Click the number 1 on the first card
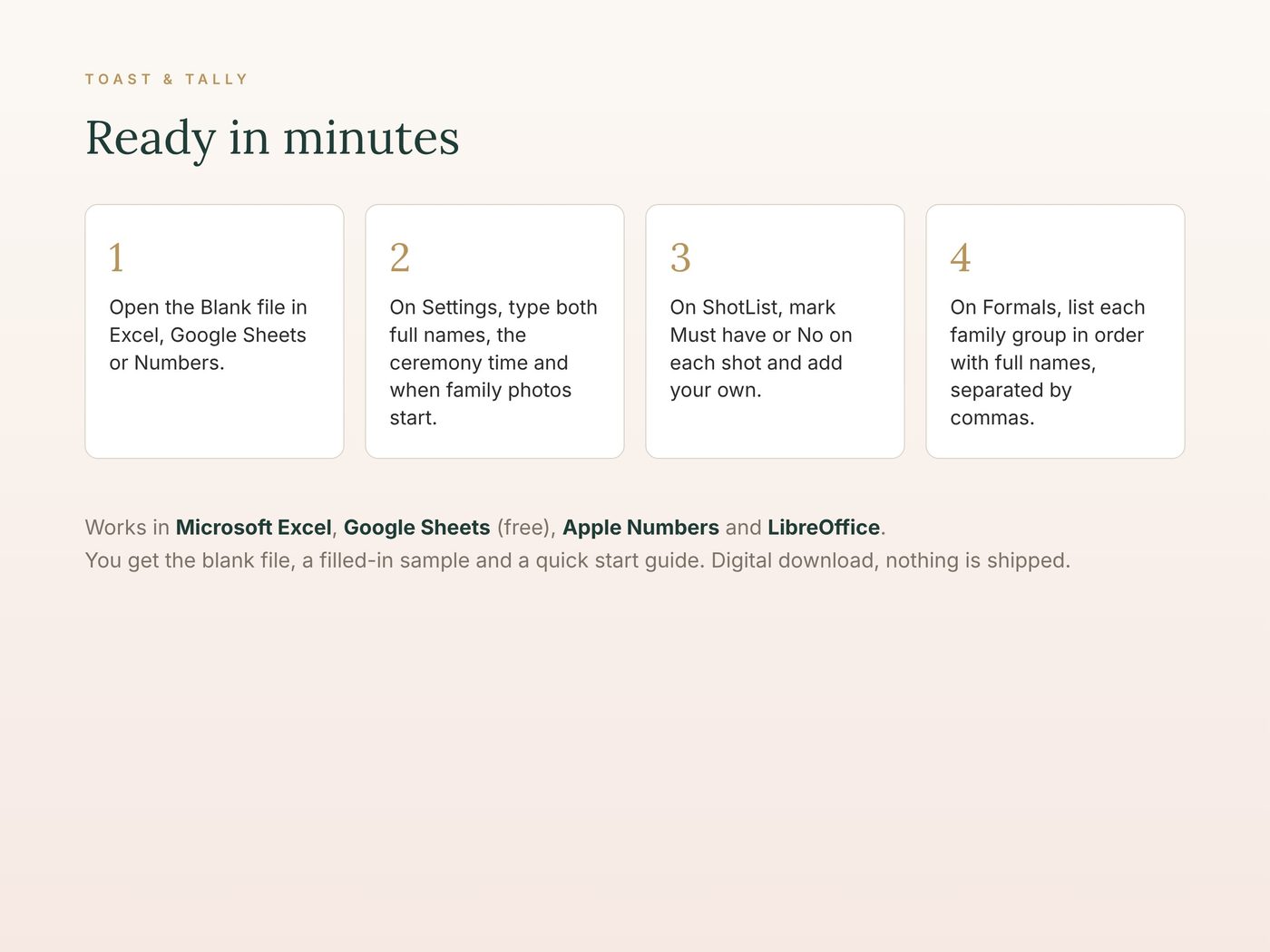Viewport: 1270px width, 952px height. (x=117, y=257)
